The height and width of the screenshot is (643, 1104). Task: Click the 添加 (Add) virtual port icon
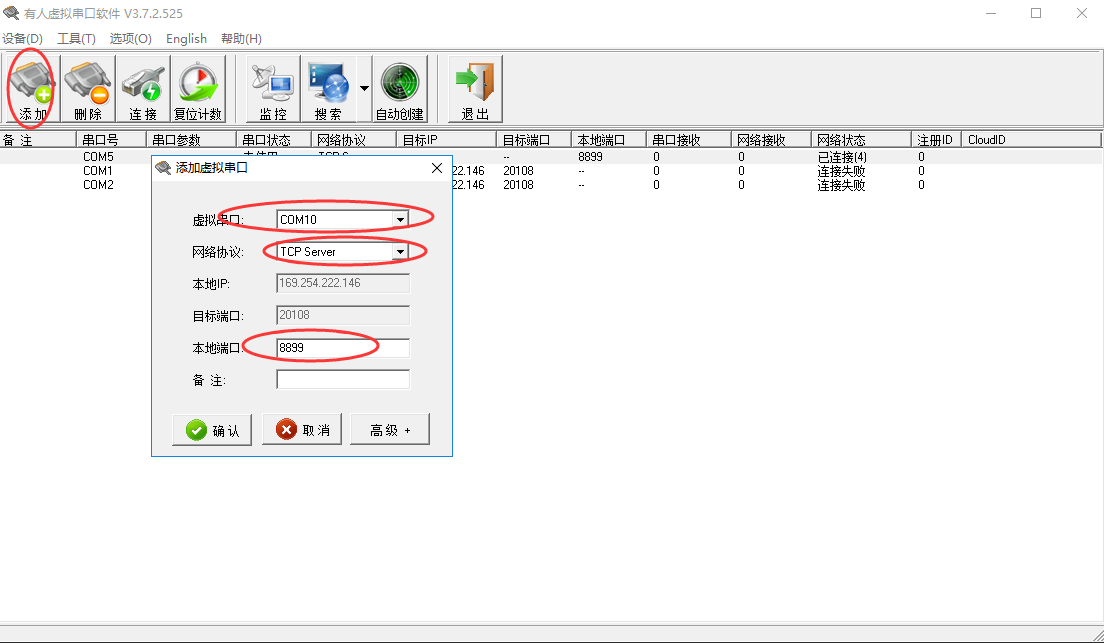[32, 89]
